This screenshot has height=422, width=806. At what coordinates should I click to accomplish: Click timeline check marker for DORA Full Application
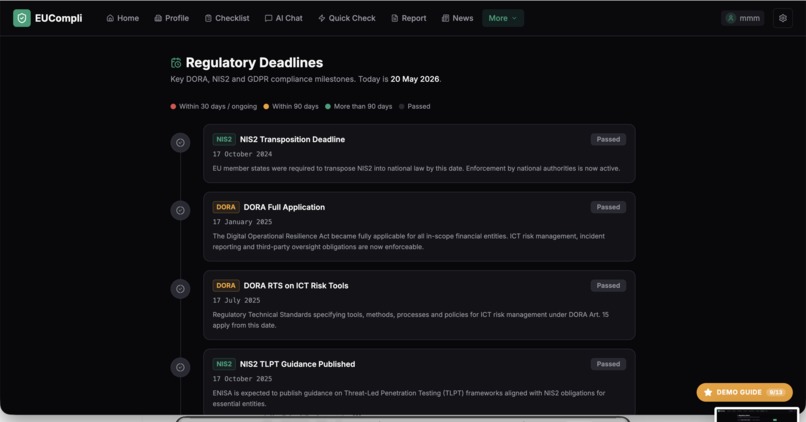180,210
